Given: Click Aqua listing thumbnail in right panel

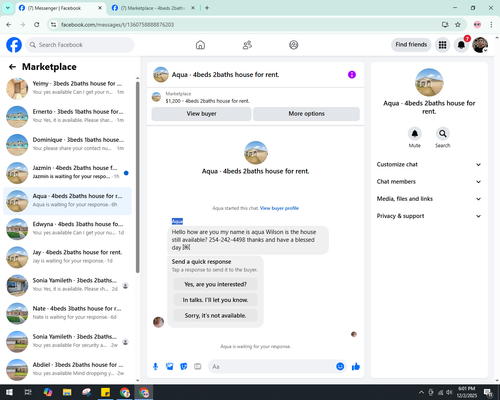Looking at the screenshot, I should pos(429,82).
